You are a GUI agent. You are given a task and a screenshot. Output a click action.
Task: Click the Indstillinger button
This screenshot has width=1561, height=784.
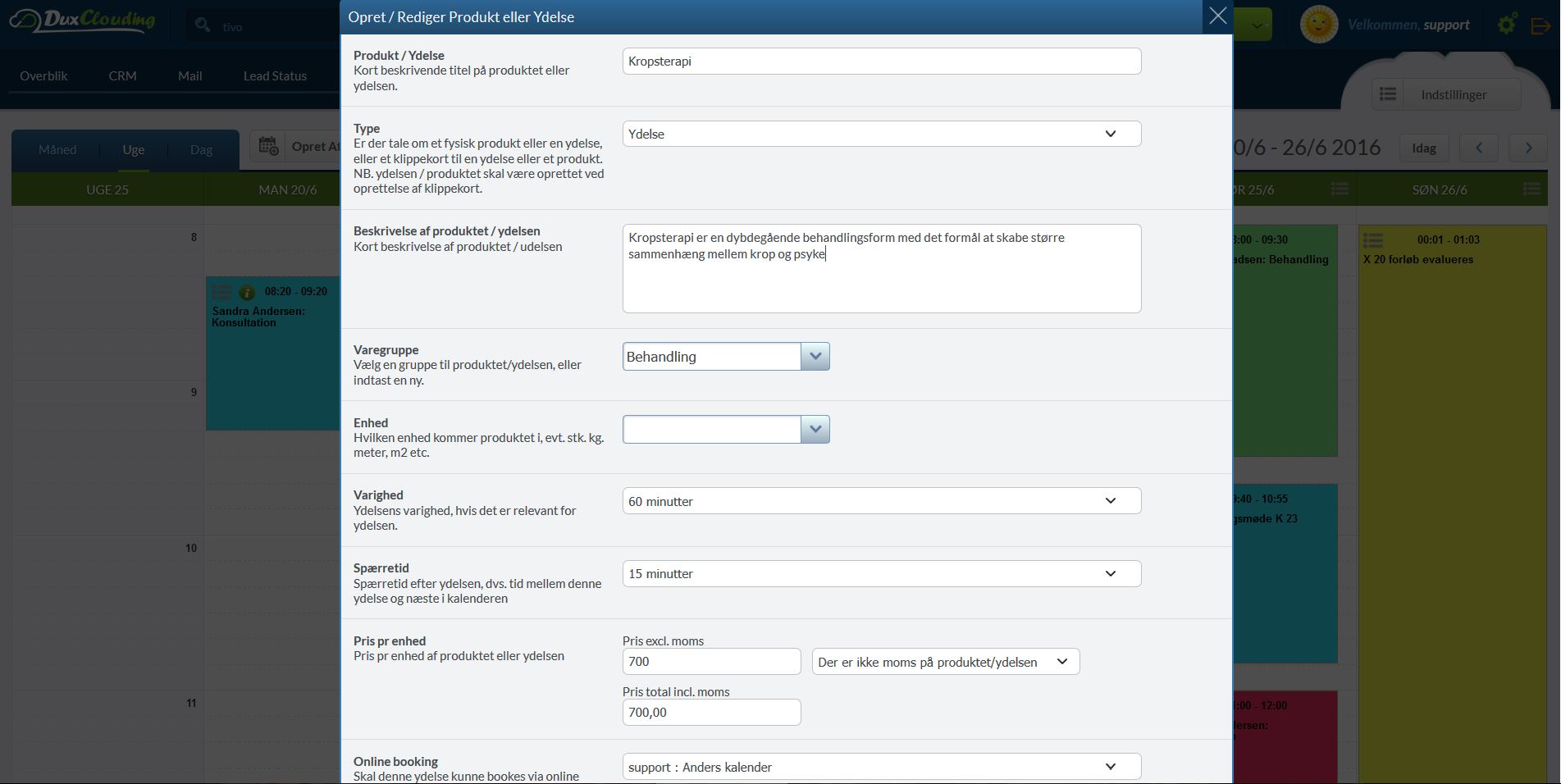click(1454, 94)
